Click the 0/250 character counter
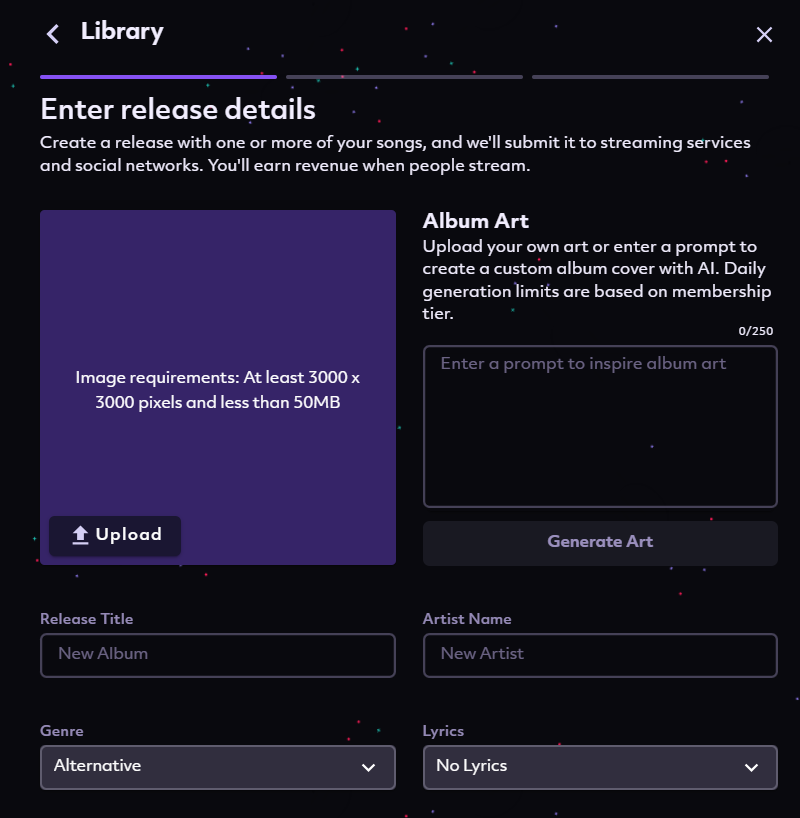The image size is (800, 818). tap(756, 330)
